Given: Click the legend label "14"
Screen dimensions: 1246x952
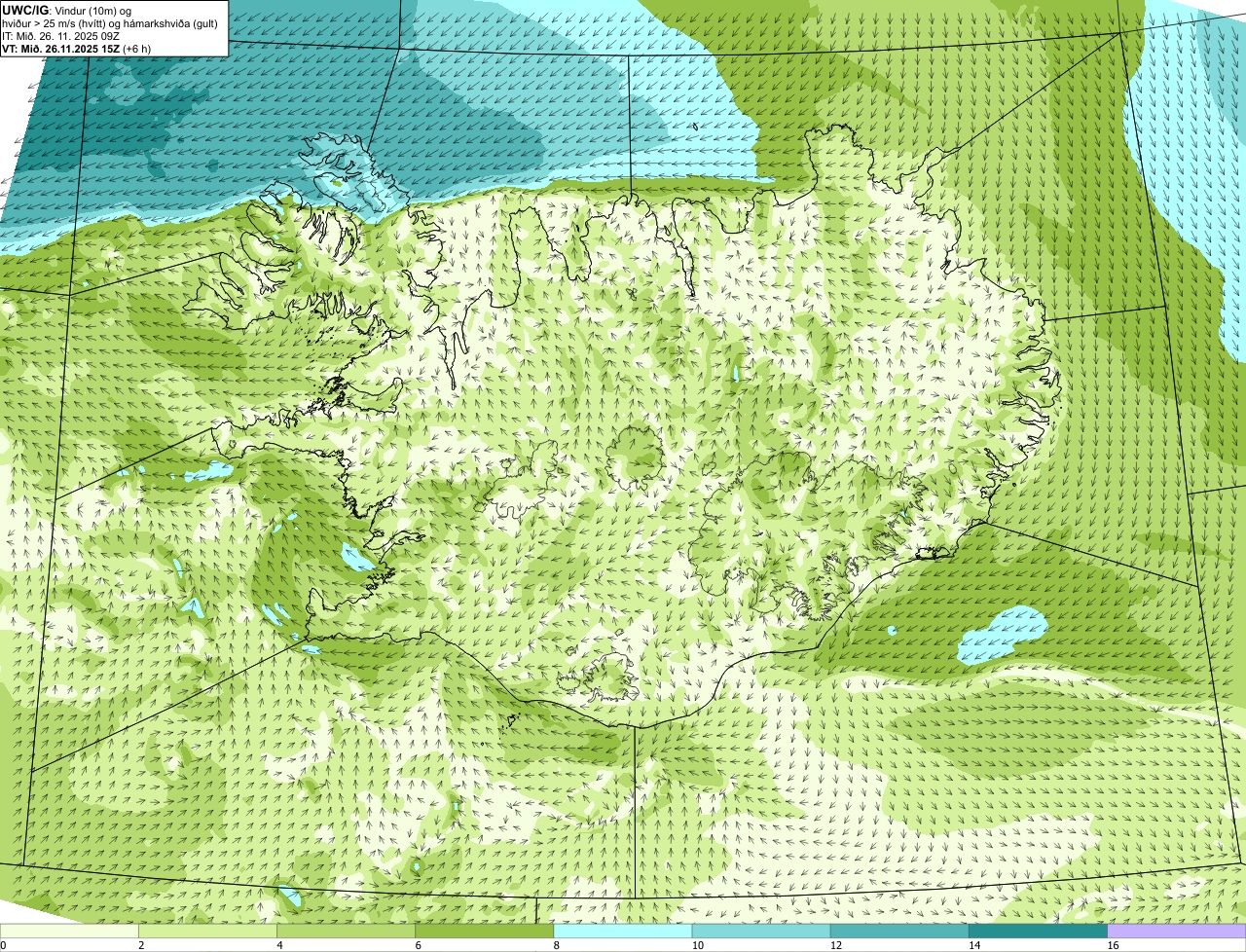Looking at the screenshot, I should click(974, 945).
